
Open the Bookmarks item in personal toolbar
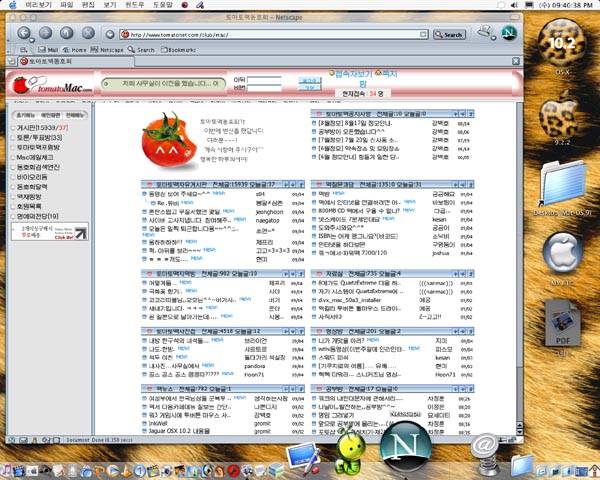click(184, 48)
